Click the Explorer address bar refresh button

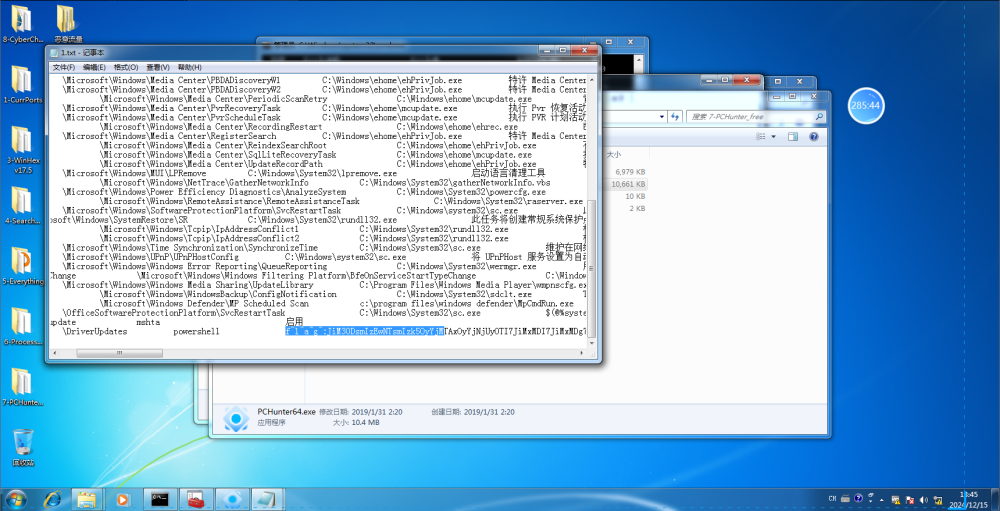click(x=674, y=117)
